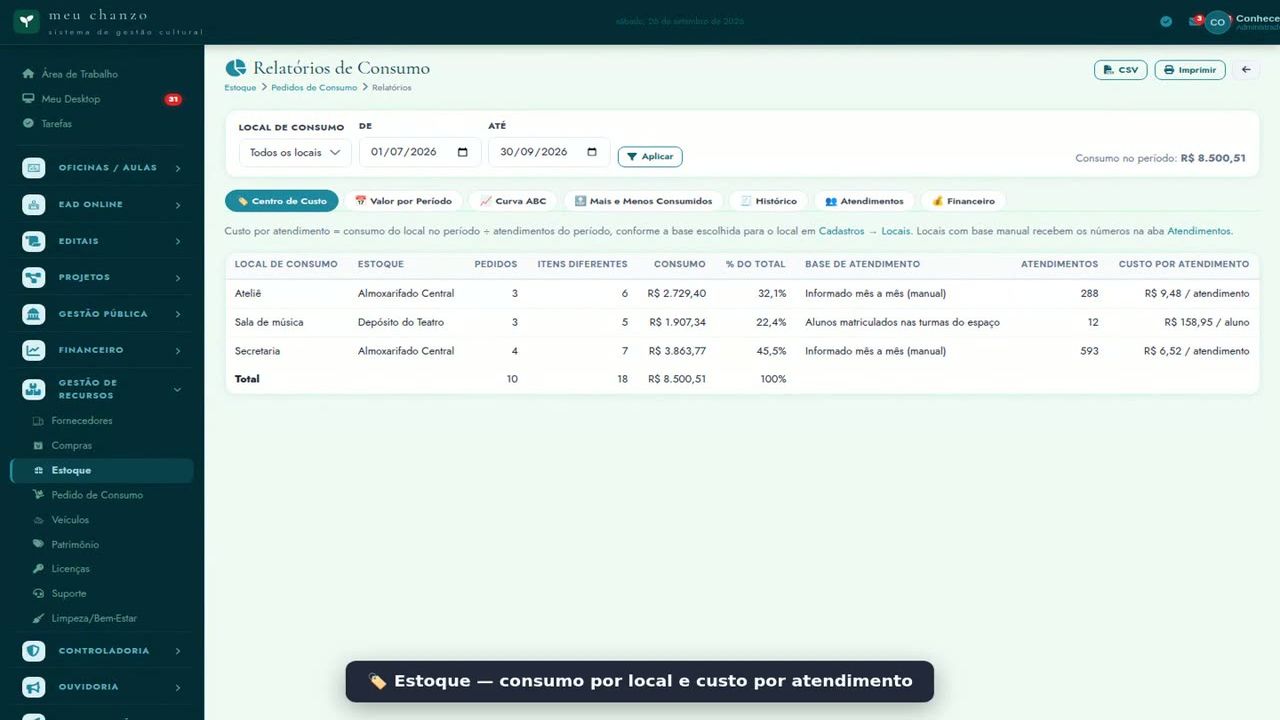This screenshot has height=720, width=1280.
Task: Click the Oficinas / Aulas sidebar icon
Action: point(34,168)
